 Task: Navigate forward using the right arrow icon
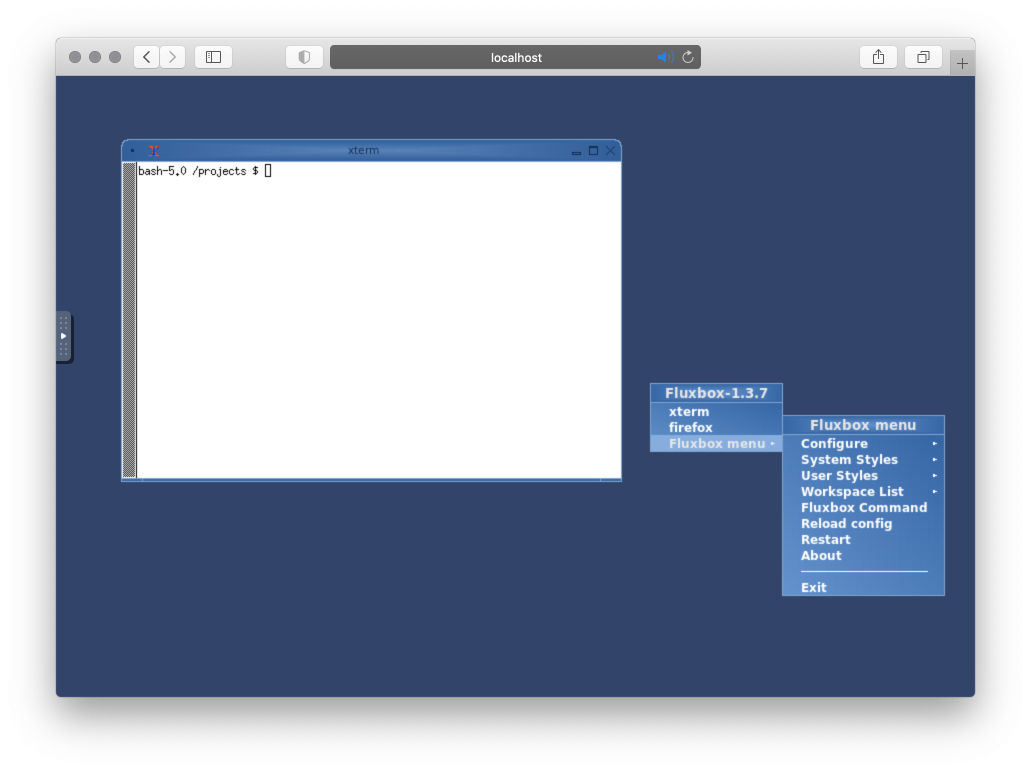(172, 57)
